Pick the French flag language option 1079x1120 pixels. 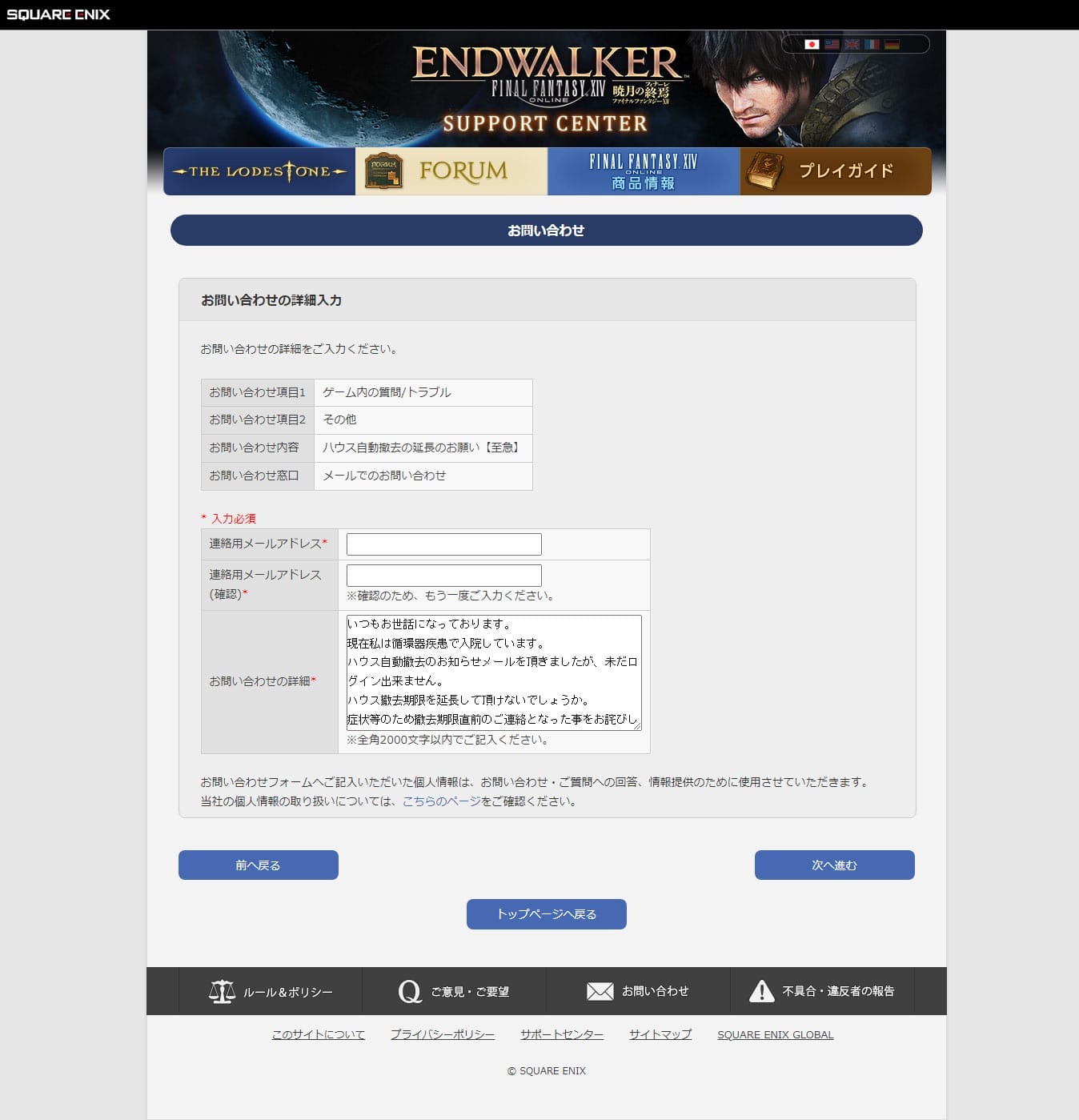tap(872, 45)
